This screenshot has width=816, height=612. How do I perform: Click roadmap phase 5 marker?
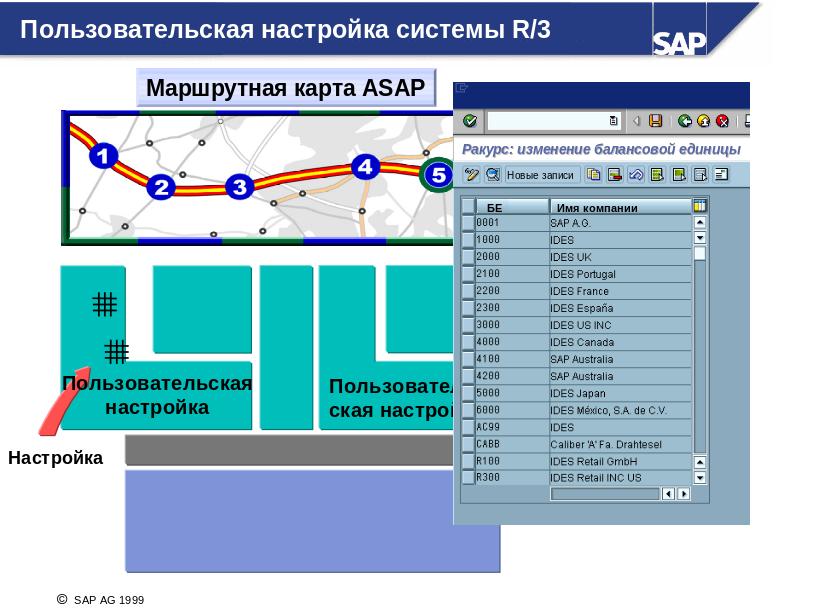(x=438, y=175)
